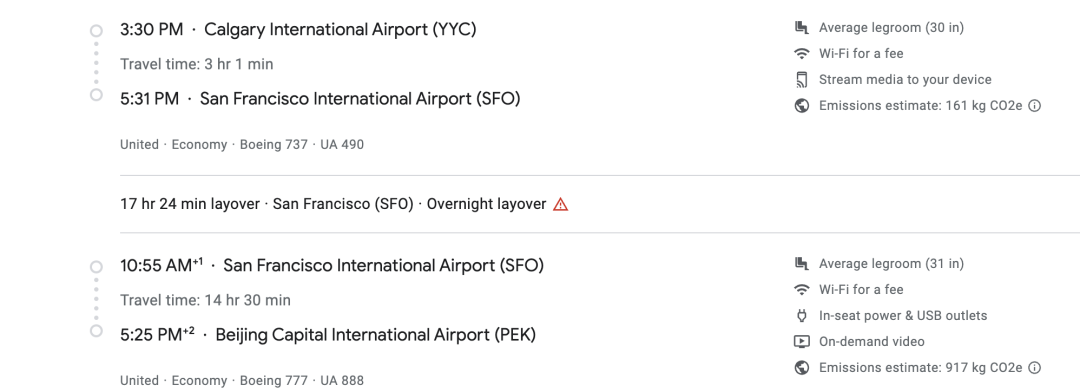Click the 17 hr 24 min layover text
Image resolution: width=1080 pixels, height=392 pixels.
point(189,205)
